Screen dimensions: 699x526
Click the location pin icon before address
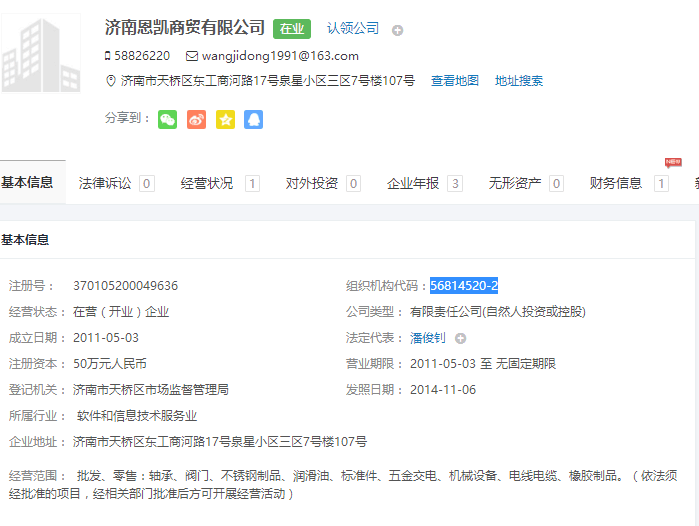point(110,81)
